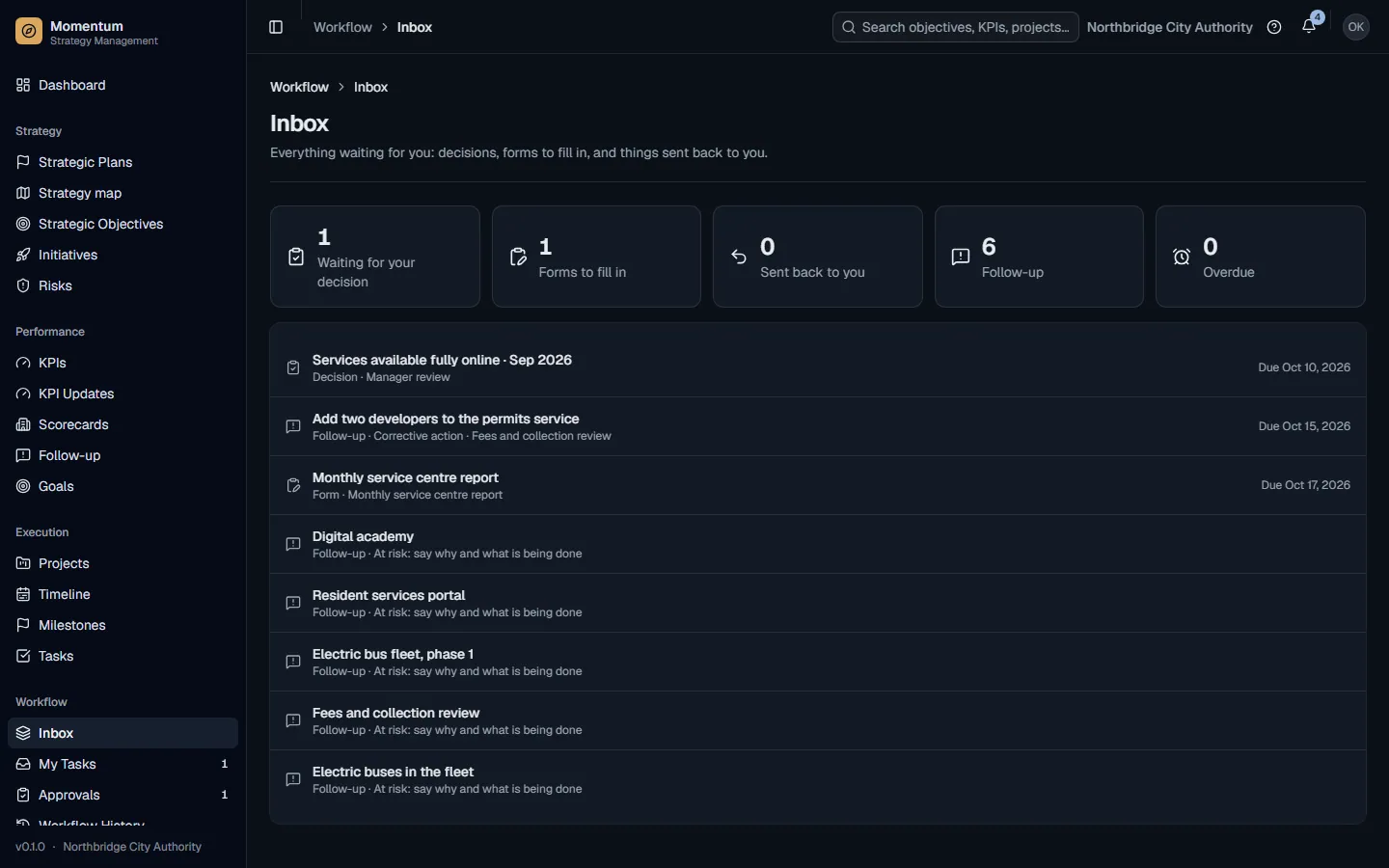Click the Timeline calendar icon
1389x868 pixels.
click(23, 594)
